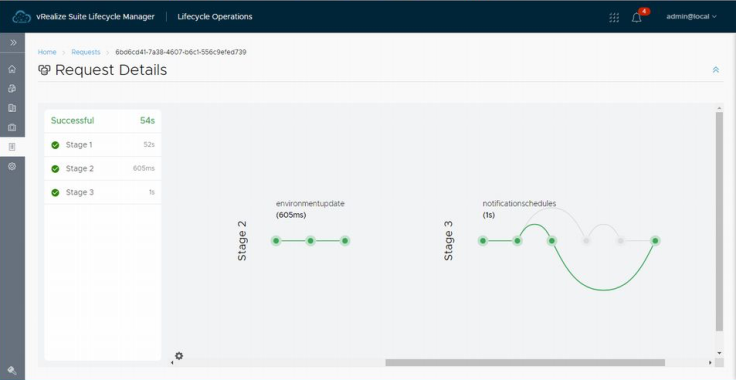Click the second sidebar icon below Home
736x380 pixels.
click(12, 88)
